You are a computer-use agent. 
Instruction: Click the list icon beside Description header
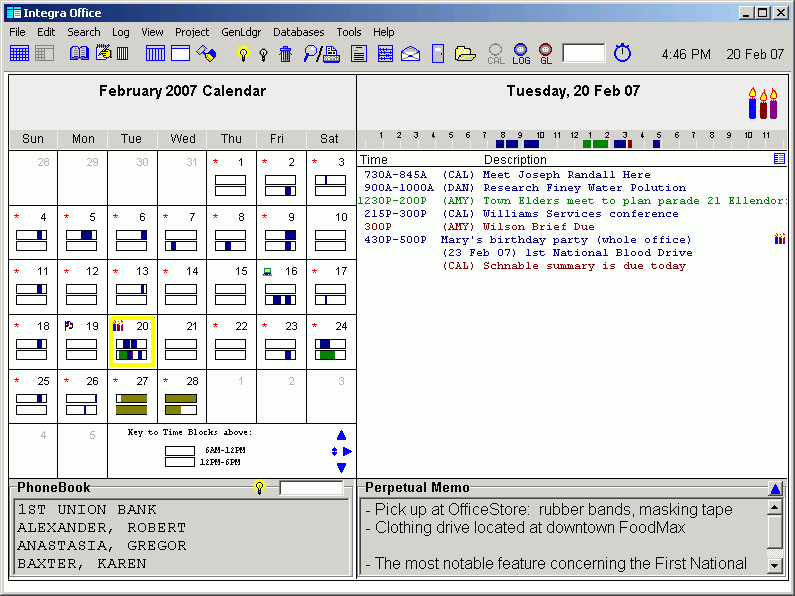coord(780,159)
